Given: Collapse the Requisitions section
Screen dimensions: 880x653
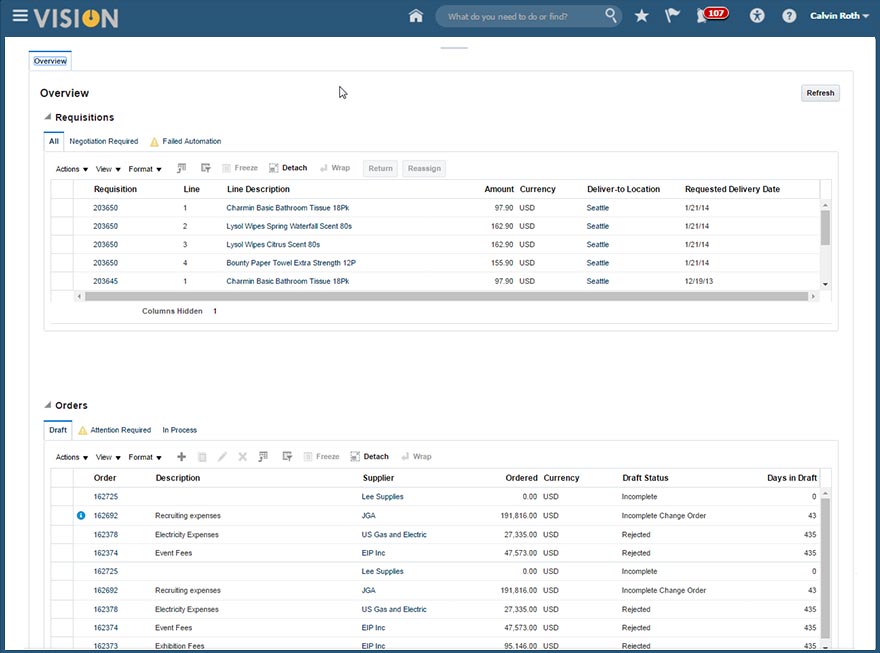Looking at the screenshot, I should [x=47, y=118].
